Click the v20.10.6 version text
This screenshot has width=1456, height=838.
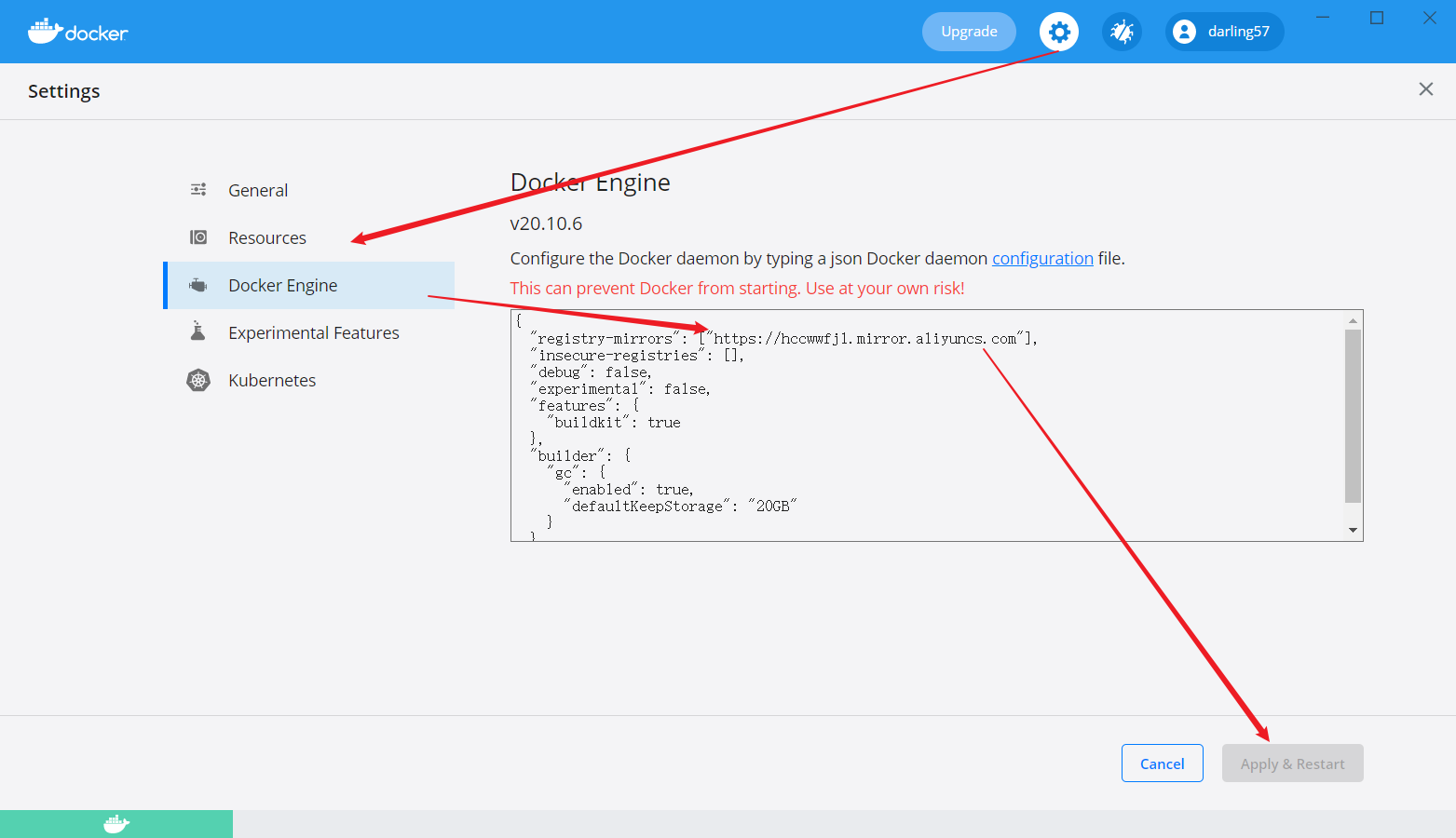coord(546,223)
